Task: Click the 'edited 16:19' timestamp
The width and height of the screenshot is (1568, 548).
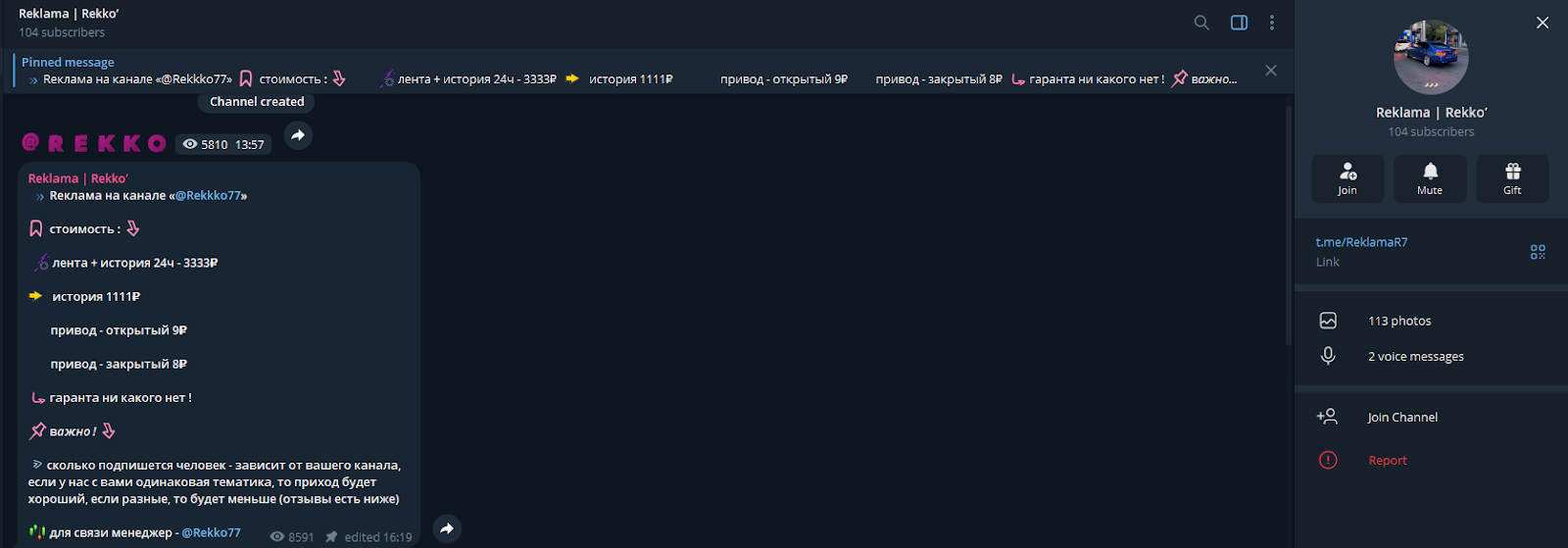Action: [x=378, y=537]
